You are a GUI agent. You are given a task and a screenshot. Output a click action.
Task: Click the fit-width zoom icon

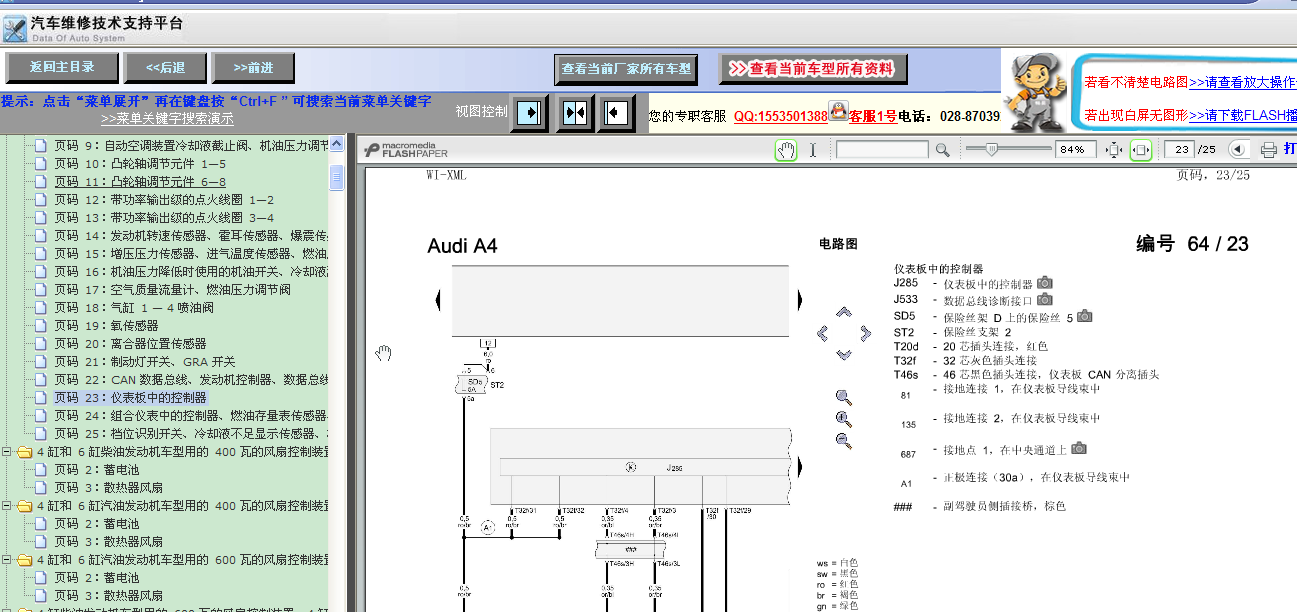click(x=1141, y=150)
